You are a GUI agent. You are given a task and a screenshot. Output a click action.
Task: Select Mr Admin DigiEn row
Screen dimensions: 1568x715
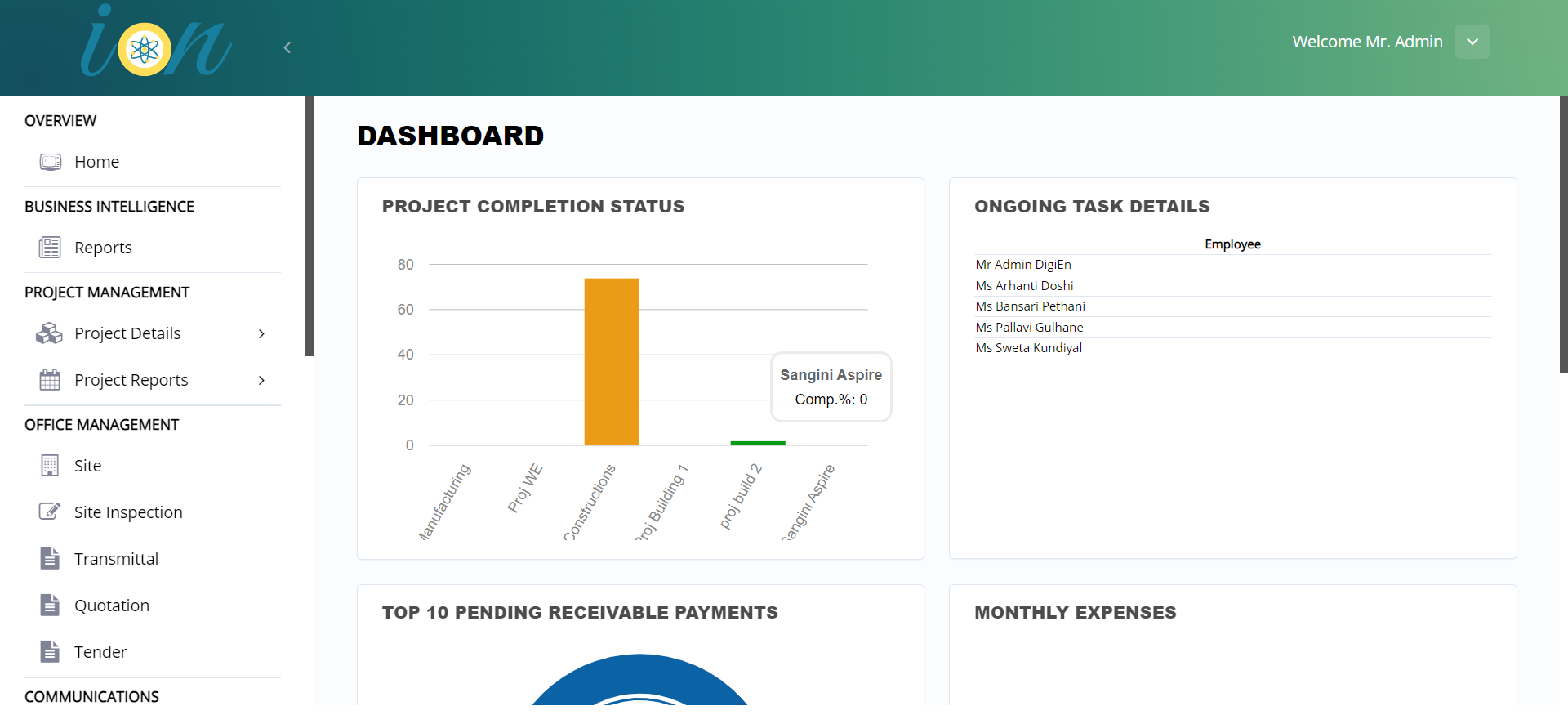click(x=1233, y=265)
